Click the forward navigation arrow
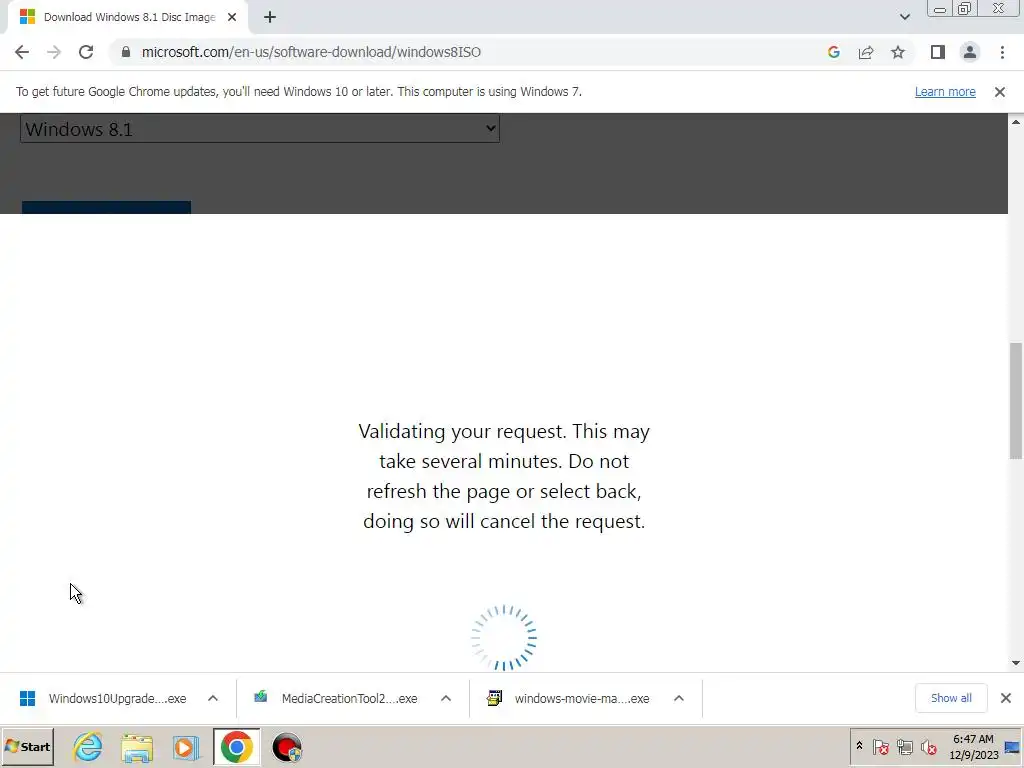This screenshot has width=1024, height=768. click(54, 52)
